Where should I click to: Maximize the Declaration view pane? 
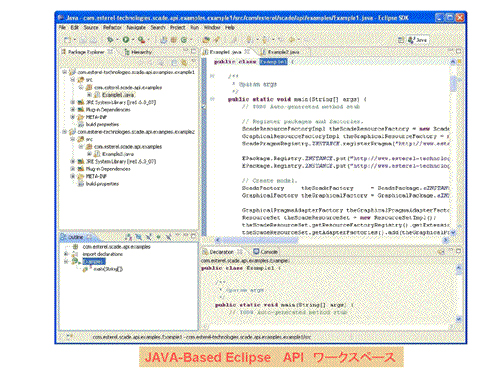(459, 251)
